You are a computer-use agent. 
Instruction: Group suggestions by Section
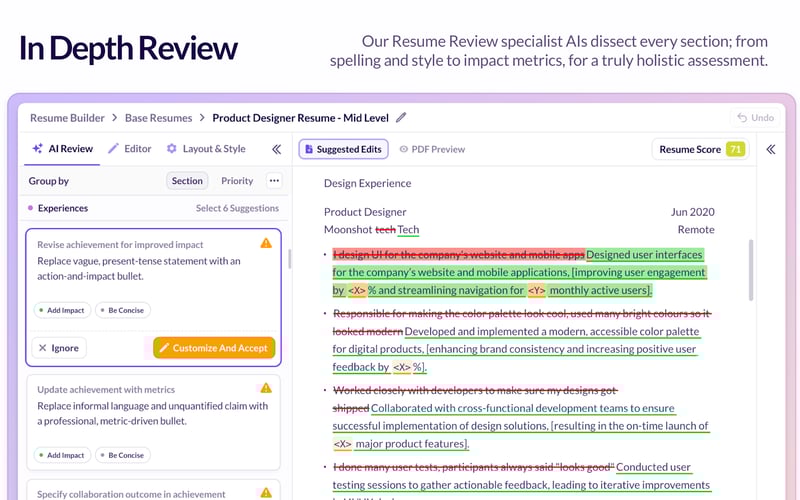187,181
